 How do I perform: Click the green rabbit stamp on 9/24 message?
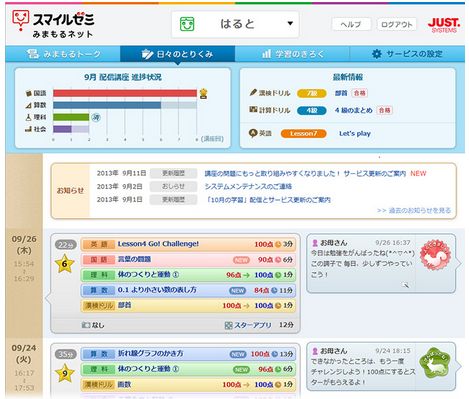[x=434, y=363]
